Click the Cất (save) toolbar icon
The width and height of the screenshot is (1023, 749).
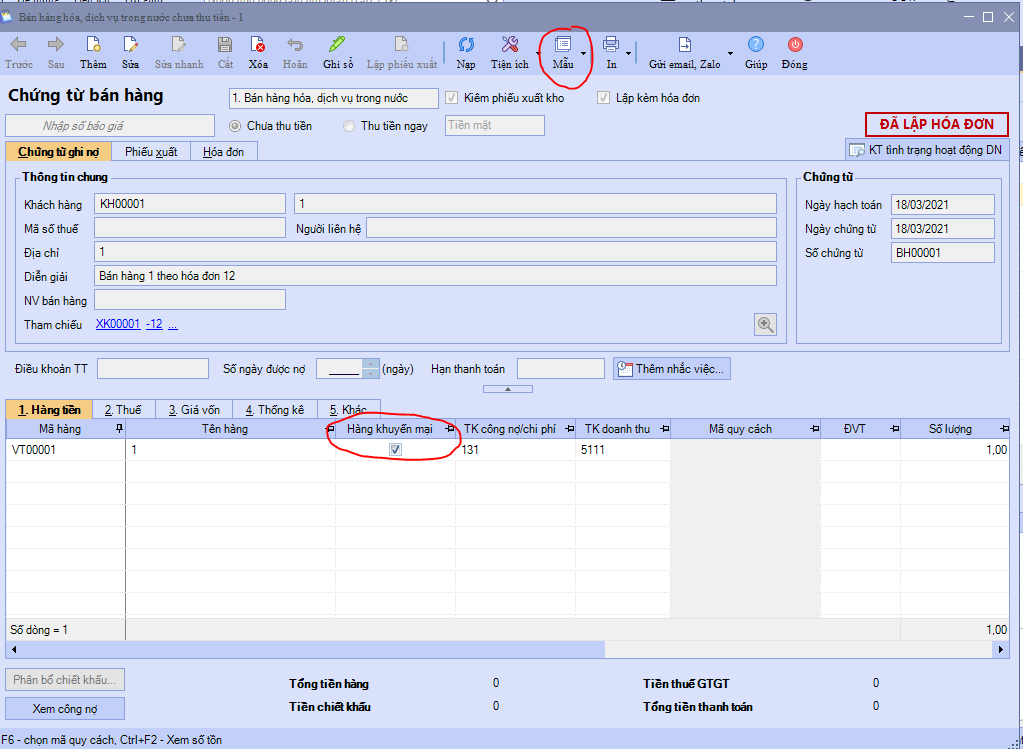coord(225,44)
